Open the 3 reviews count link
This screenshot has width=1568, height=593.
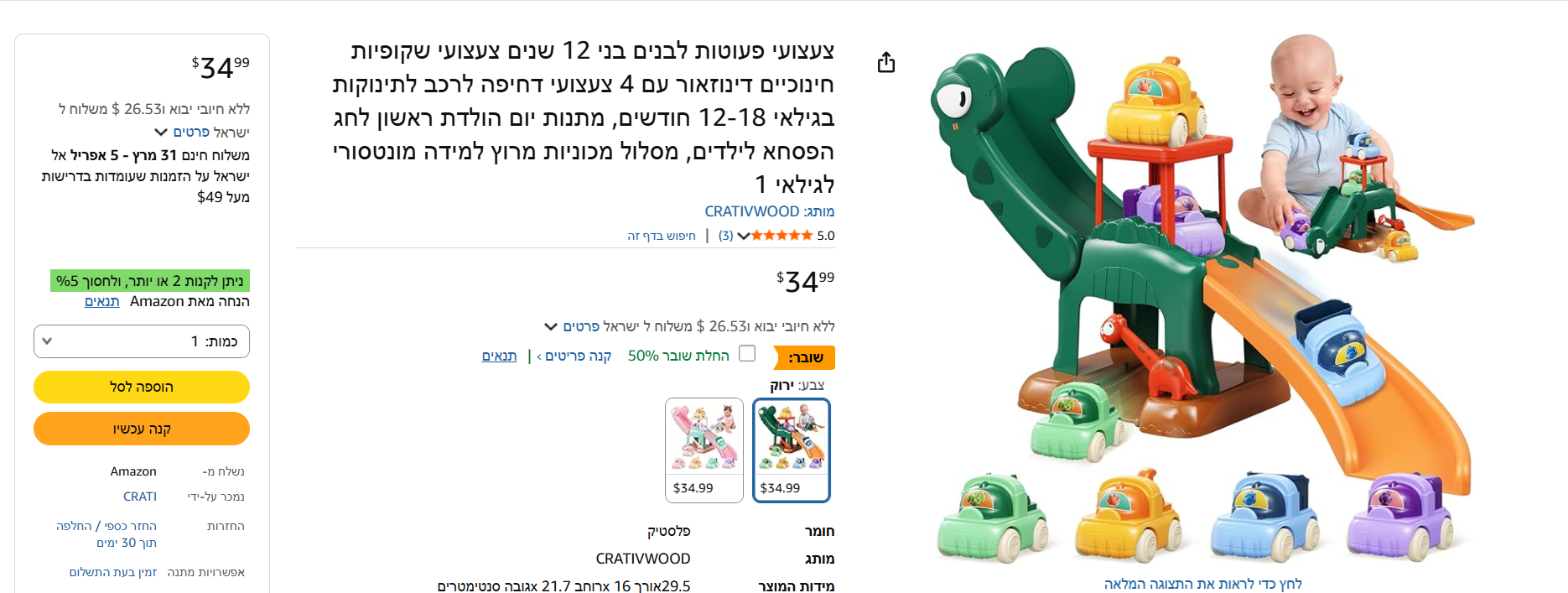coord(725,236)
